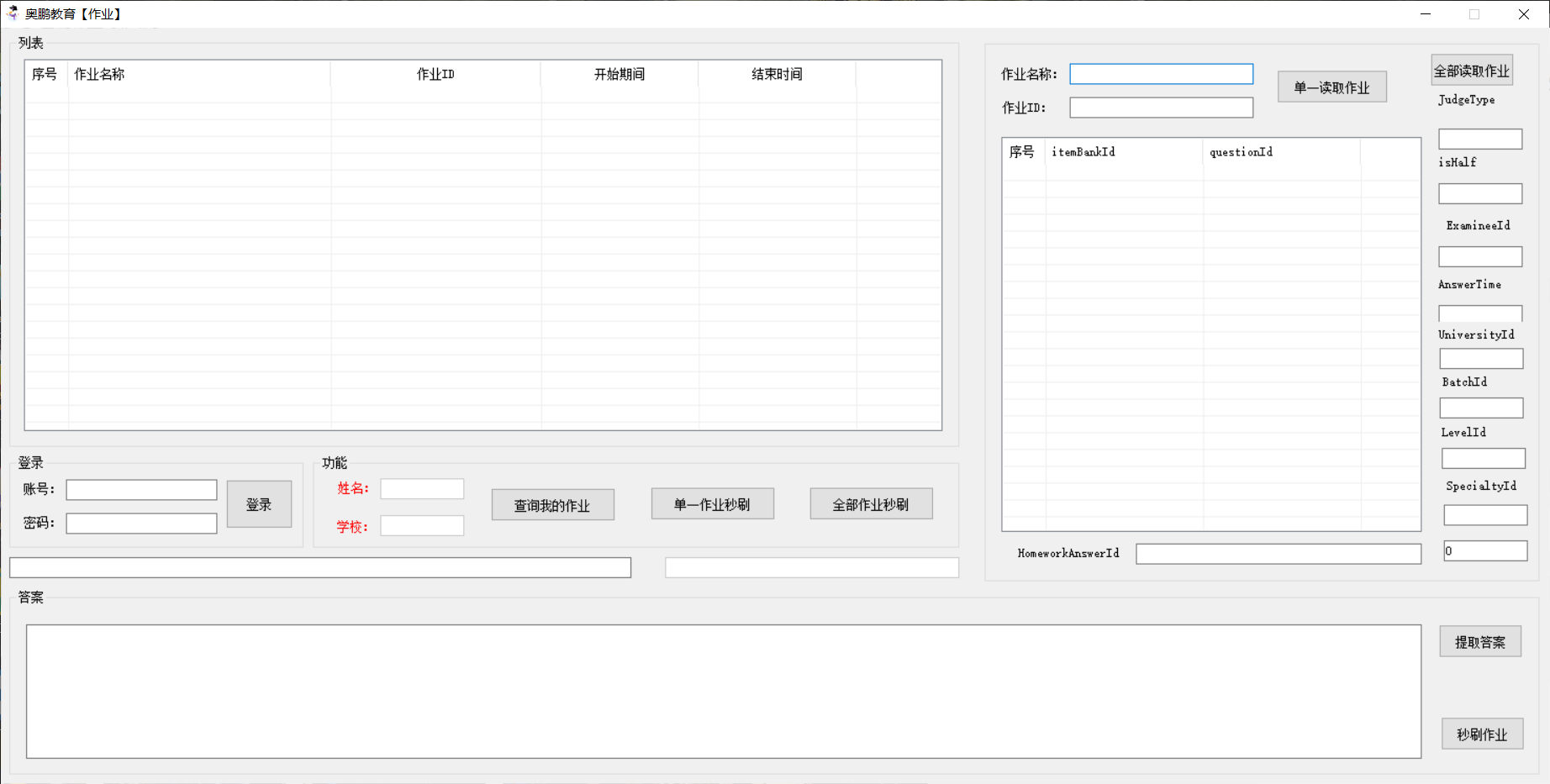Focus the SpecialtyId input field
1550x784 pixels.
(1485, 515)
